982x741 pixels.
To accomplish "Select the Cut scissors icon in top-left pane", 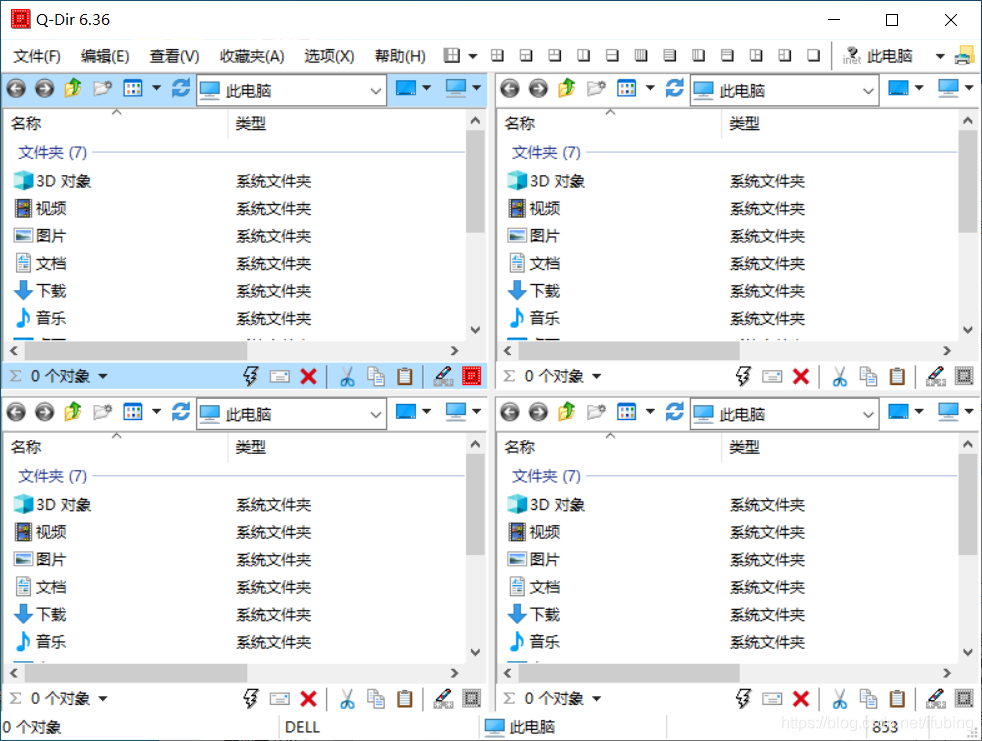I will click(347, 376).
